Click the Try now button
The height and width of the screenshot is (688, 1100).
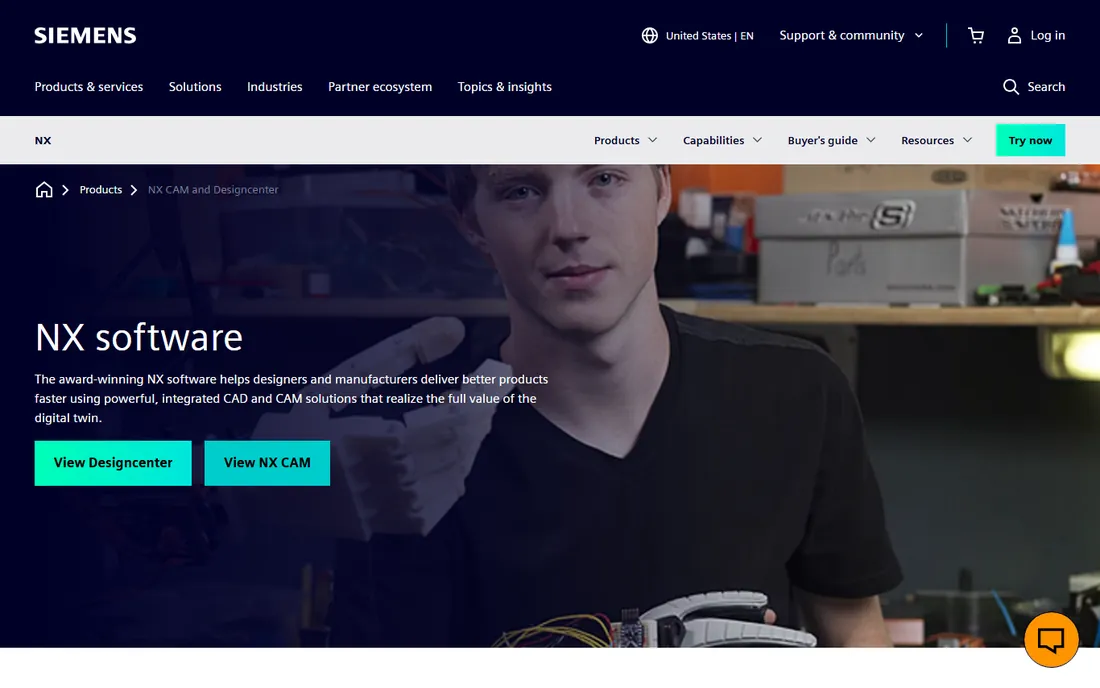pyautogui.click(x=1030, y=140)
